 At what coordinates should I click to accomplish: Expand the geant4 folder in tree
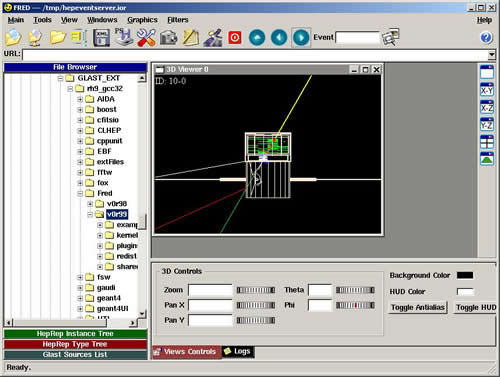point(80,298)
